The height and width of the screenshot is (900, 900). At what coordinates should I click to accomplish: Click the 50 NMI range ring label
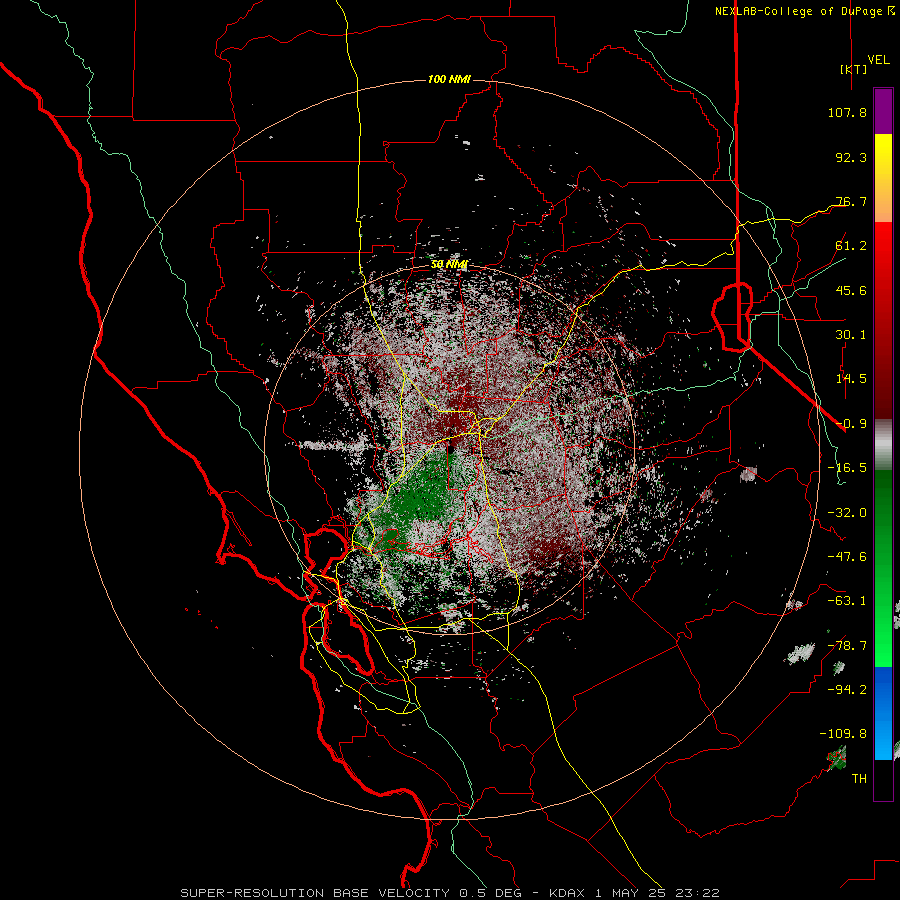449,265
